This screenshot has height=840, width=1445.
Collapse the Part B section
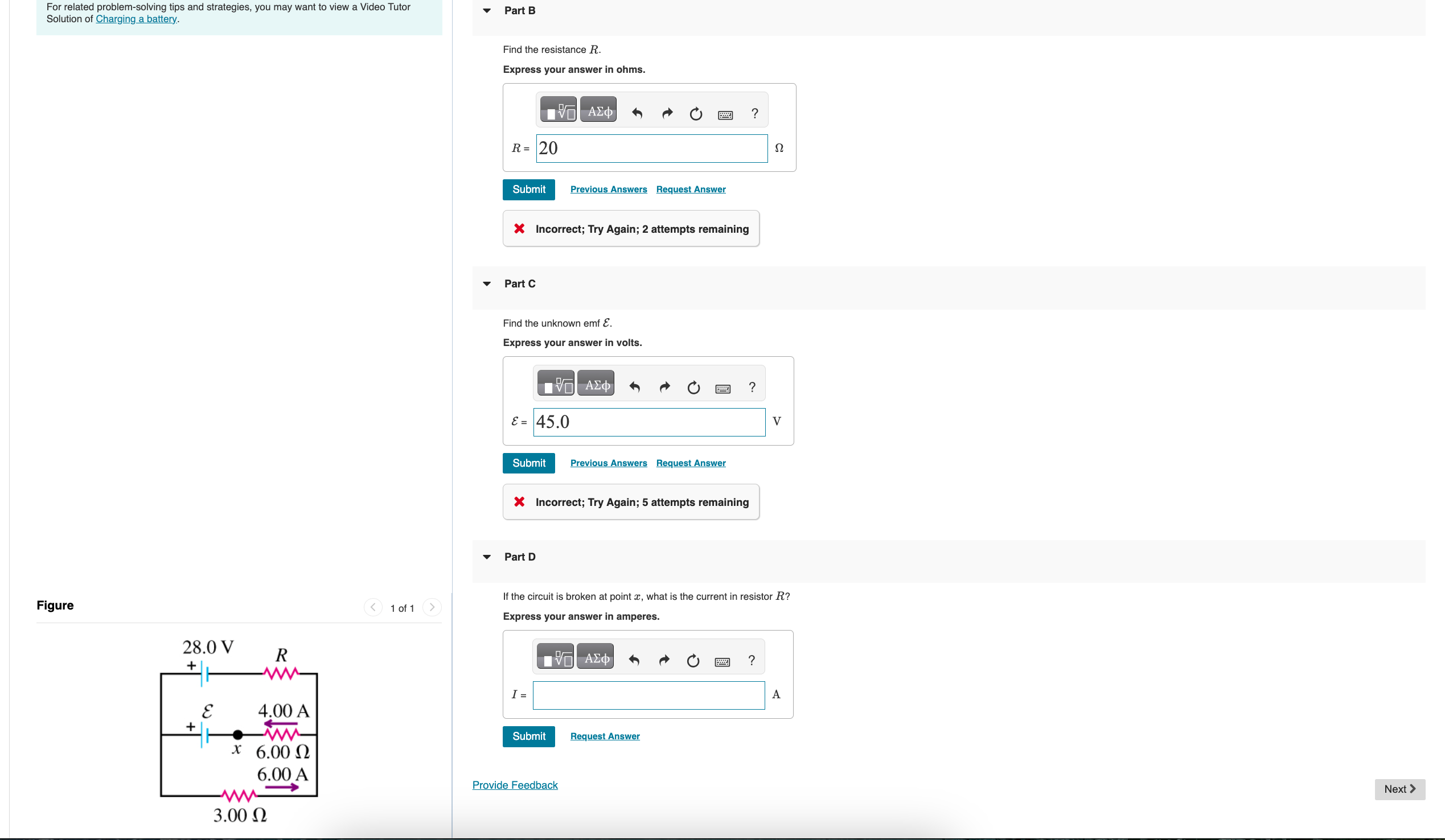tap(487, 10)
